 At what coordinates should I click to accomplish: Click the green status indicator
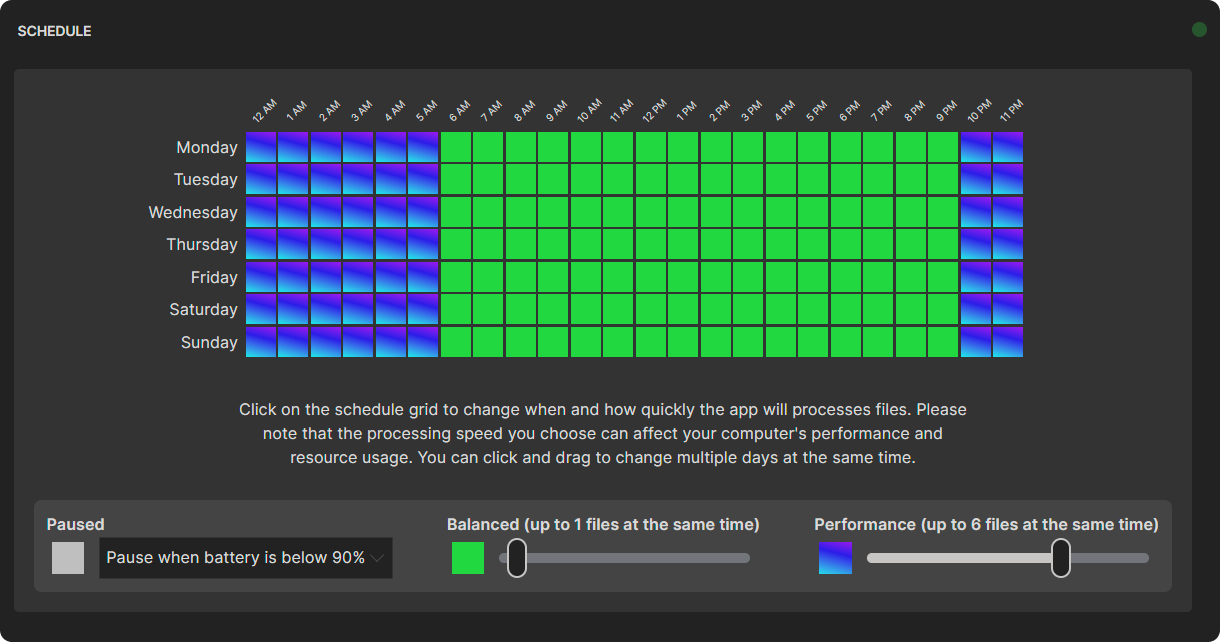pos(1198,29)
